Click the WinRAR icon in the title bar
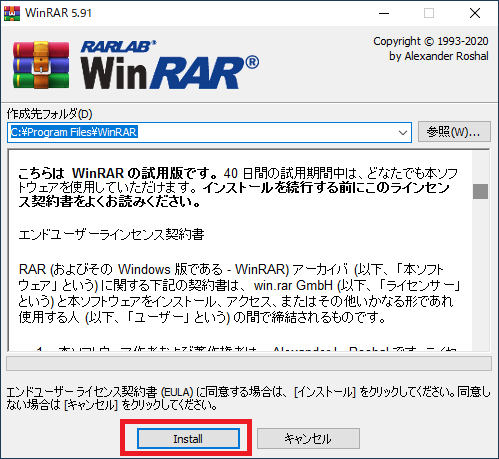This screenshot has width=499, height=459. pyautogui.click(x=12, y=13)
